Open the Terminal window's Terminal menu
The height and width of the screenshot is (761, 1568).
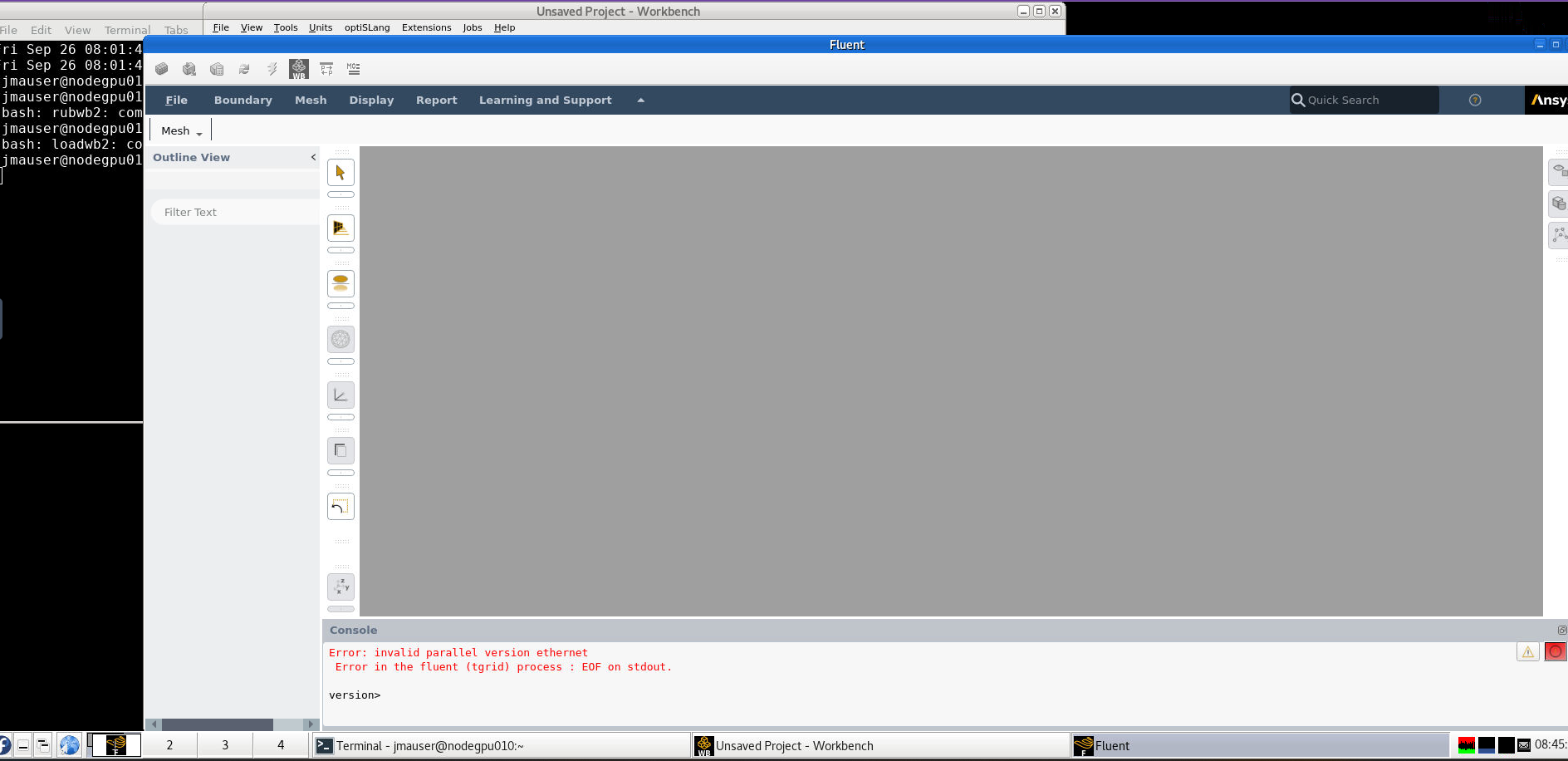coord(127,30)
